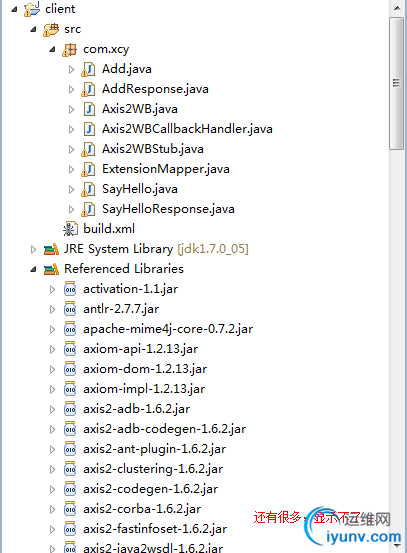407x553 pixels.
Task: Select the build.xml file label
Action: click(109, 229)
